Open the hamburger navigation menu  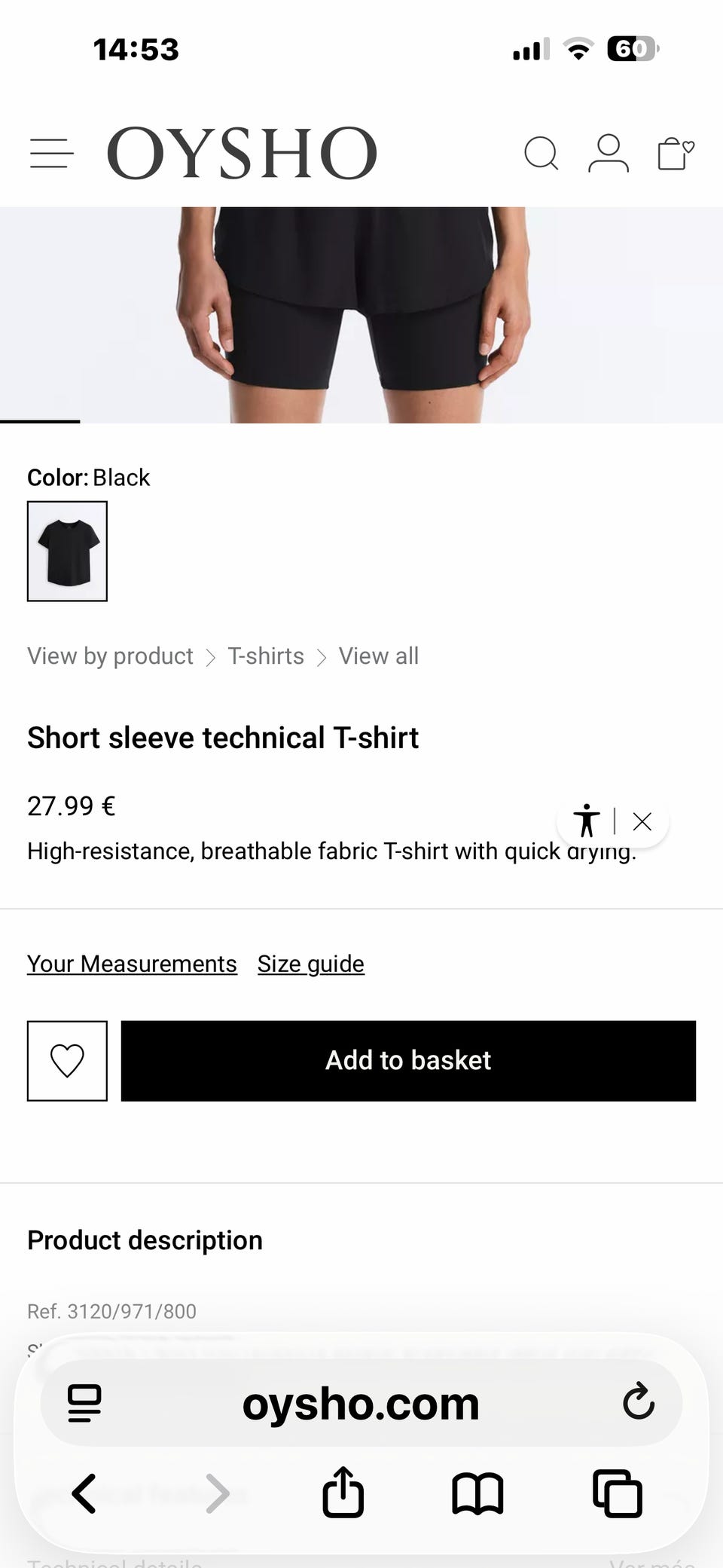[52, 153]
